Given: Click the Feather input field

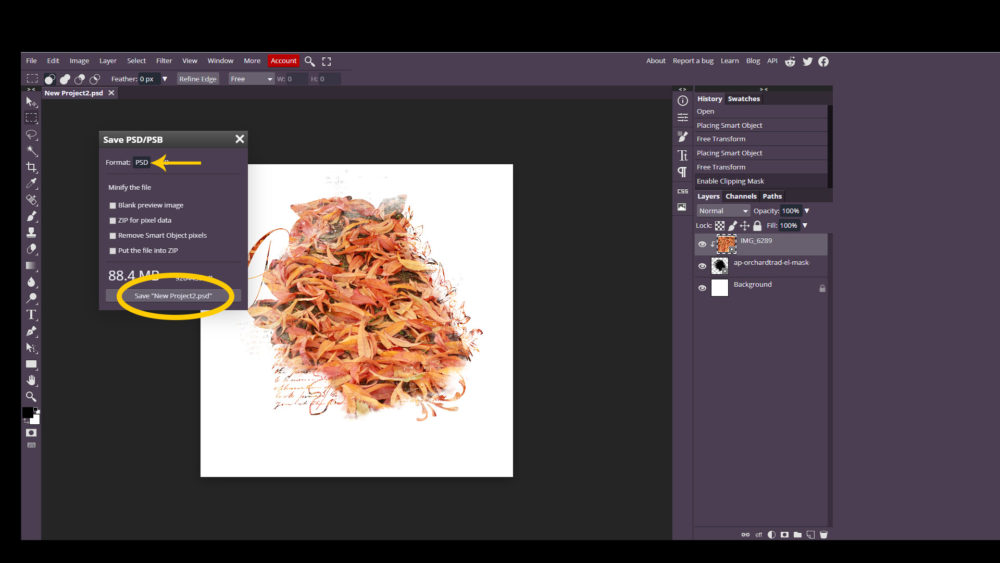Looking at the screenshot, I should click(148, 79).
